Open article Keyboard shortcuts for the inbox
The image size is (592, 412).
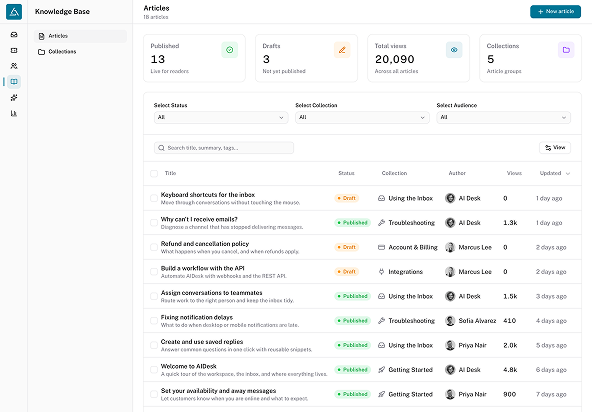[208, 195]
